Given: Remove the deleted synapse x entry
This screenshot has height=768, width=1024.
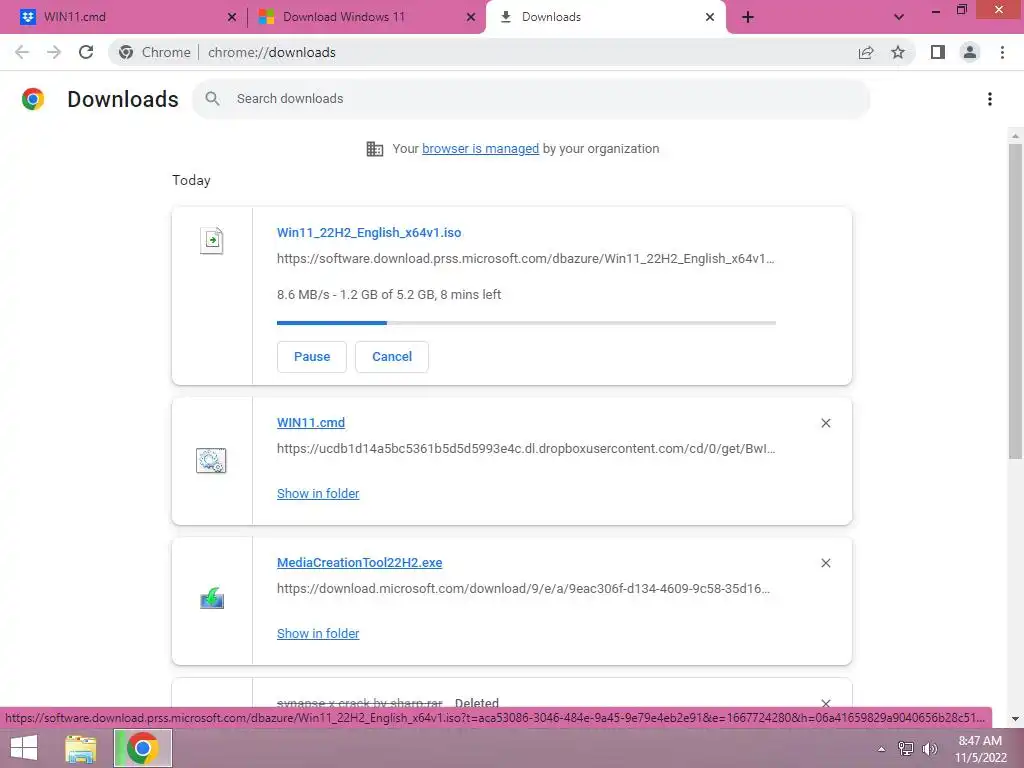Looking at the screenshot, I should click(x=825, y=703).
